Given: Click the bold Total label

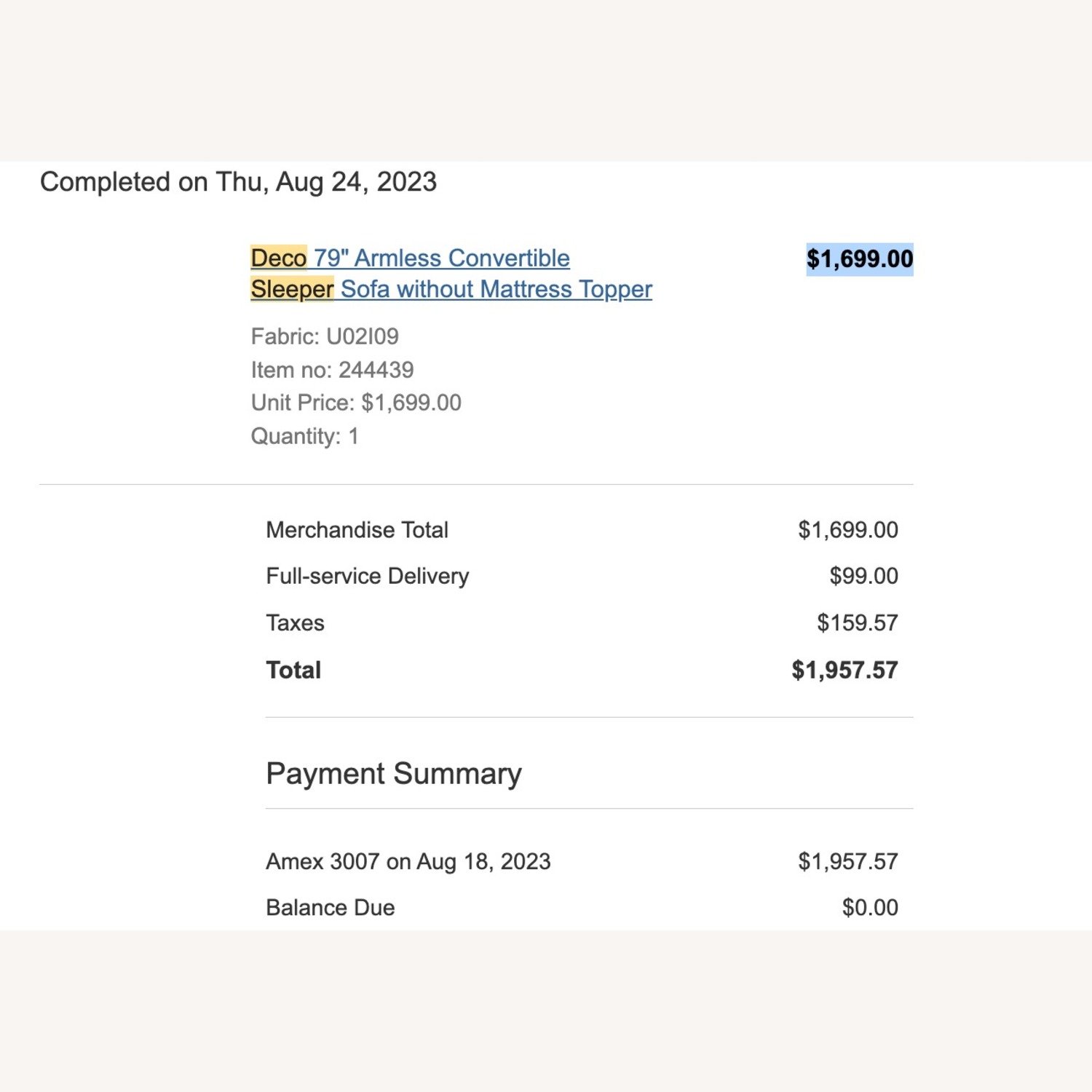Looking at the screenshot, I should 293,670.
